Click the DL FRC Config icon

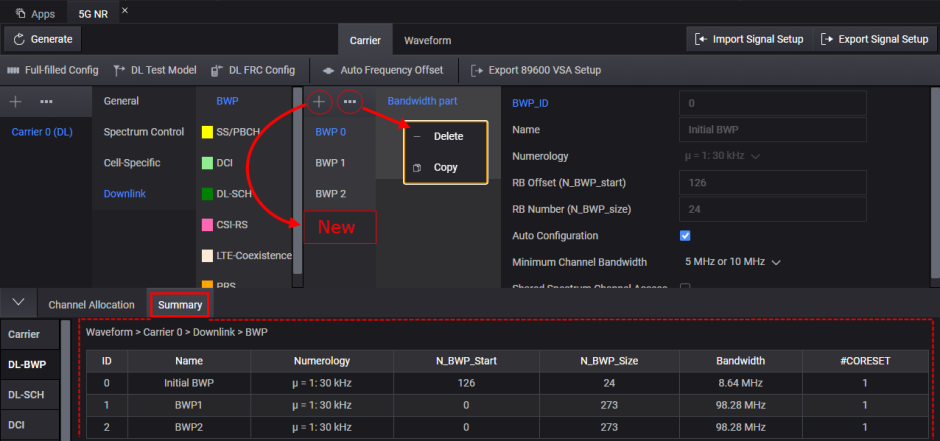(217, 71)
